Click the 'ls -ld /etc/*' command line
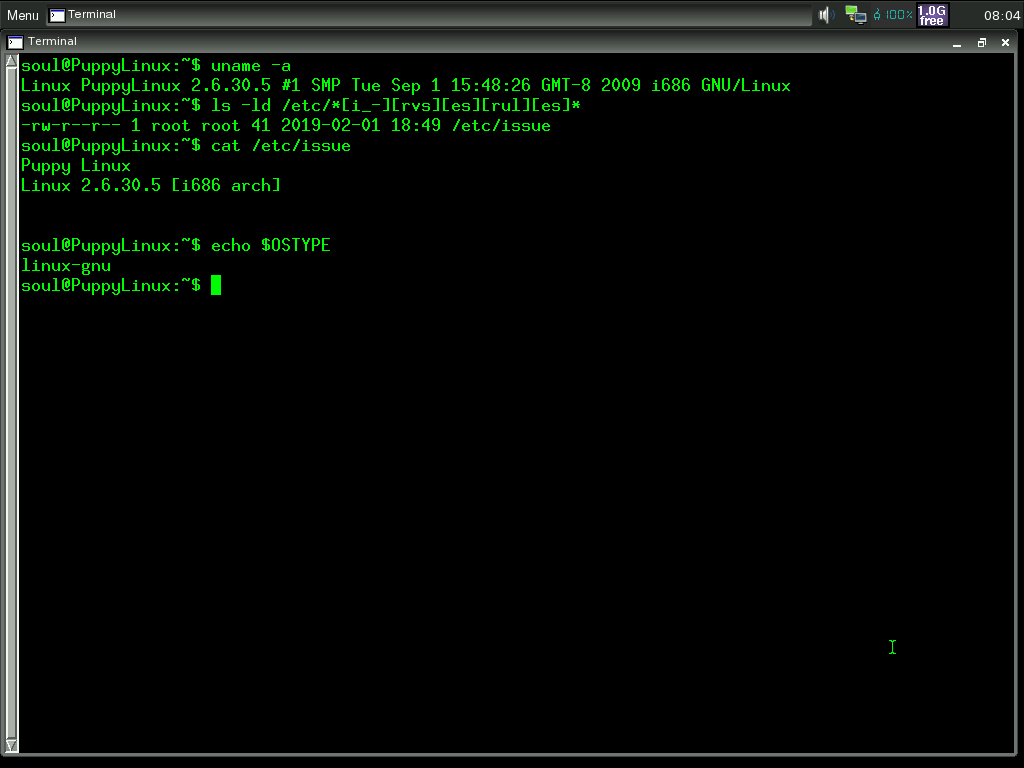The width and height of the screenshot is (1024, 768). pos(301,106)
